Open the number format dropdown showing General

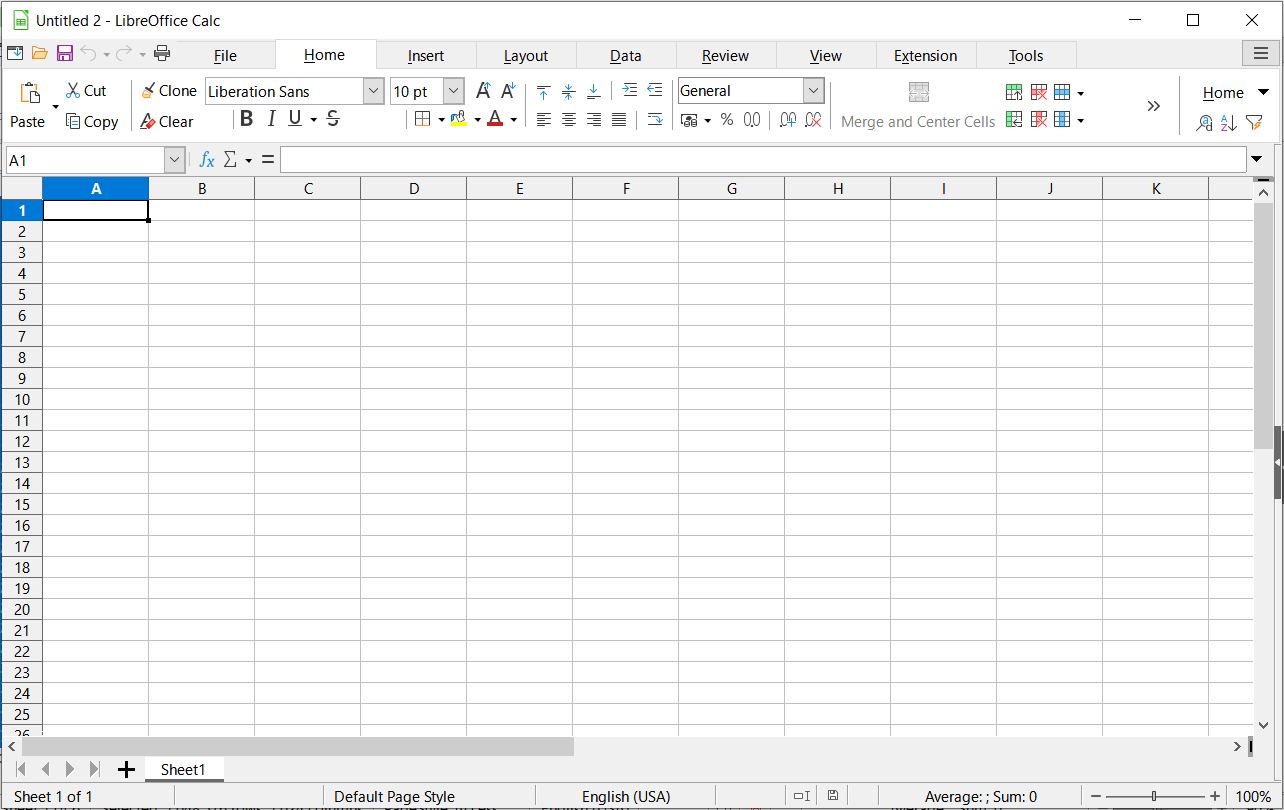(x=812, y=90)
